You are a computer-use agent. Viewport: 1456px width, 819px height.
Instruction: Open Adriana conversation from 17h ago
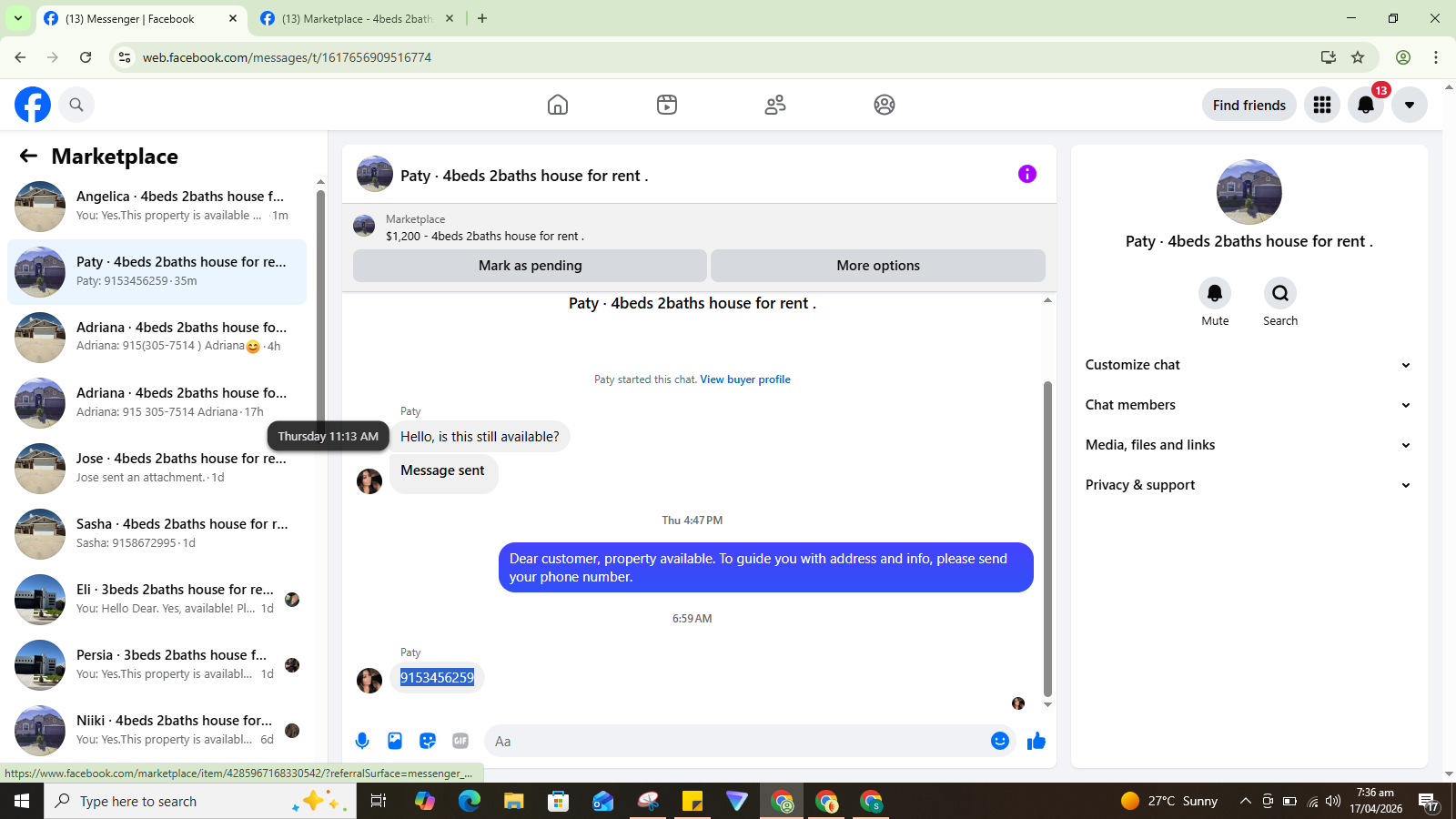click(x=157, y=403)
